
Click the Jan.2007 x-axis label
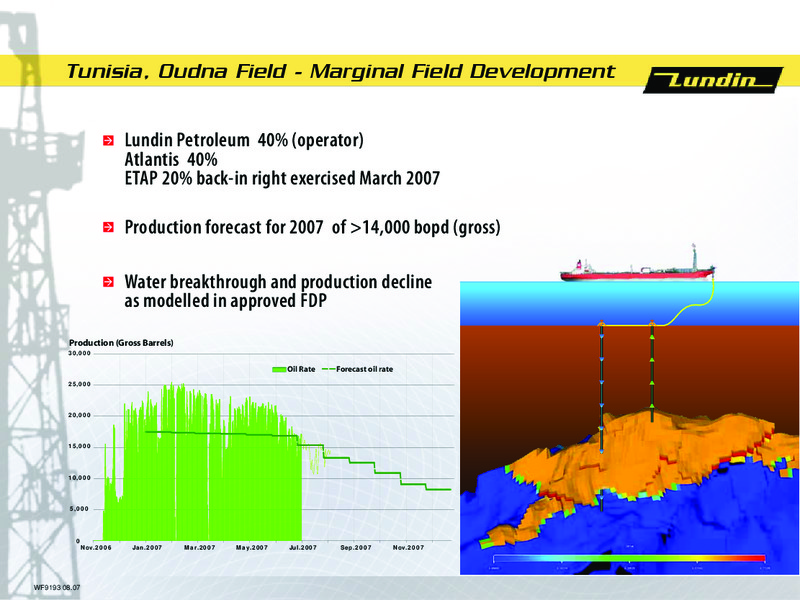click(147, 547)
